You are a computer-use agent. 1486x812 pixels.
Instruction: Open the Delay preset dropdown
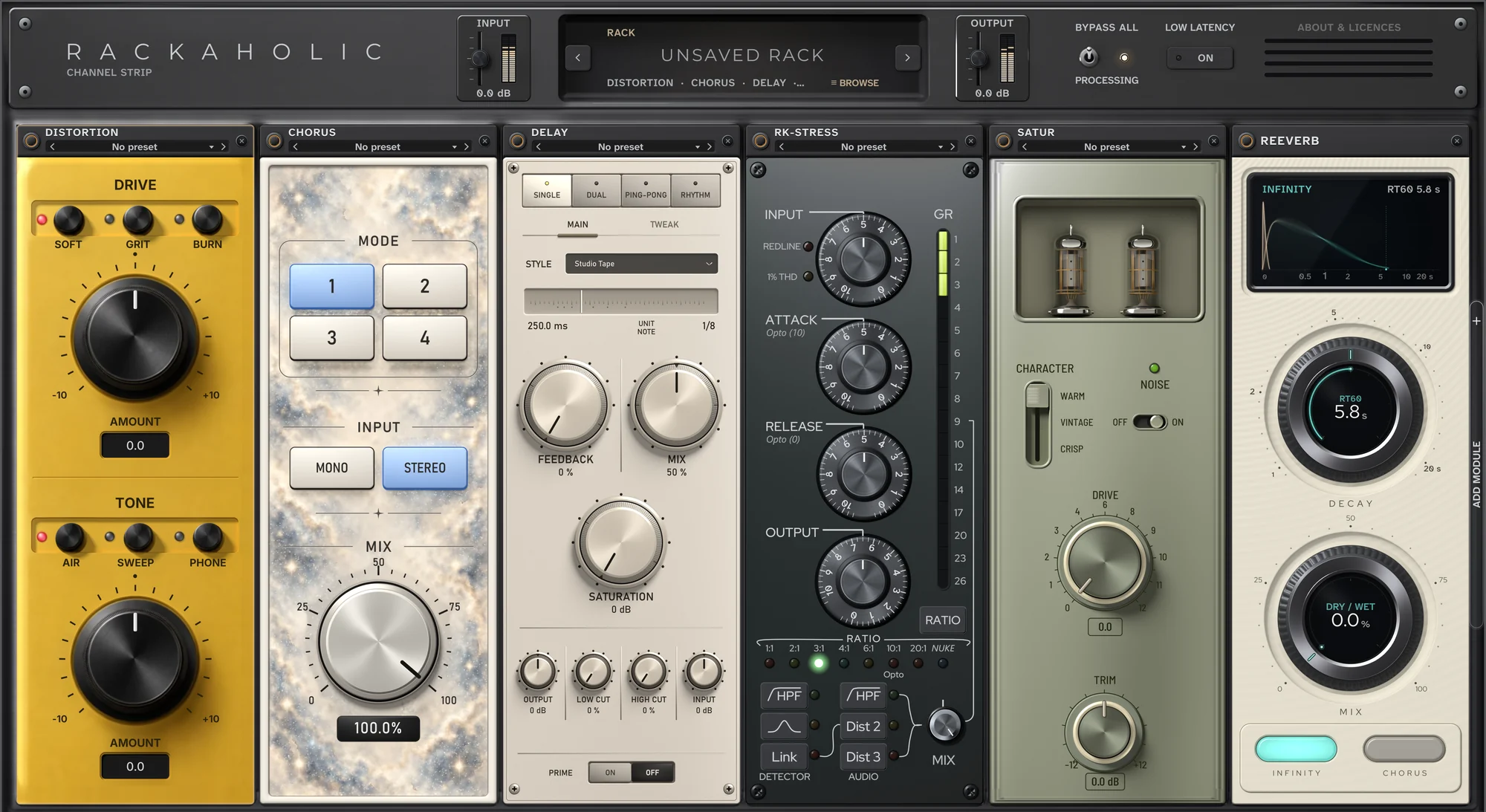(x=620, y=147)
